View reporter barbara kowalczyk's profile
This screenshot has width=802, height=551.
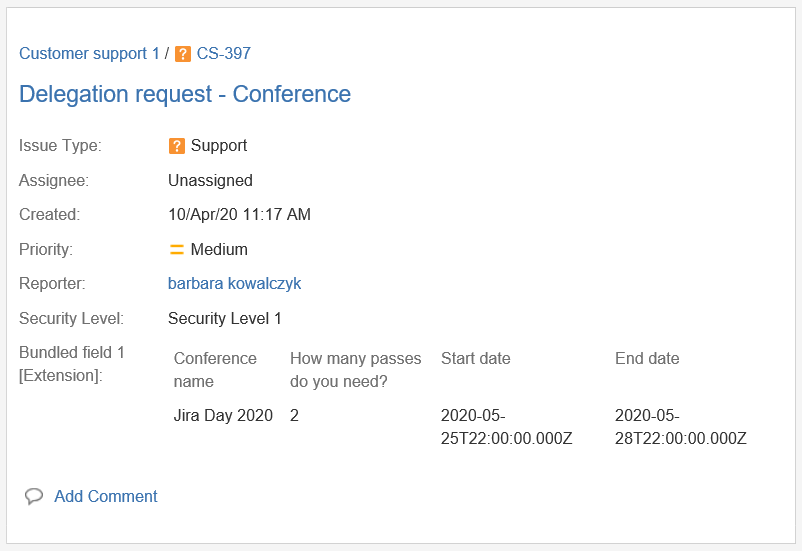point(234,284)
